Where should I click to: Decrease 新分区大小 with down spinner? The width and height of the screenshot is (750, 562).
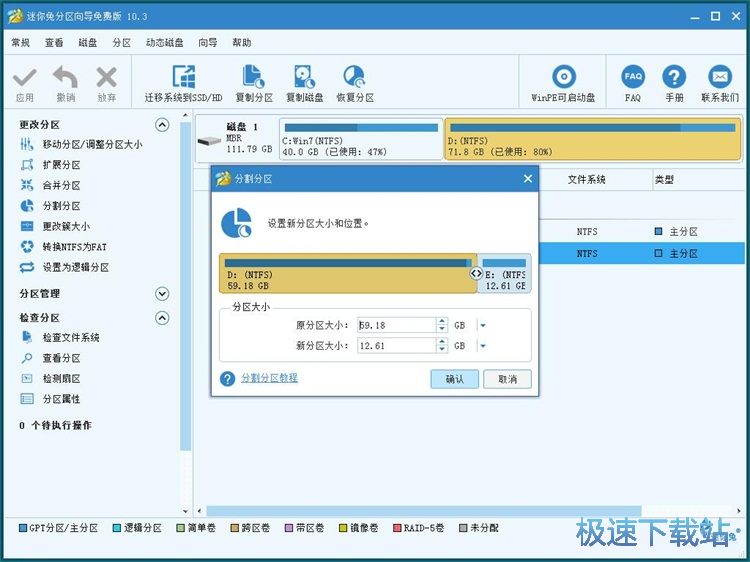[x=442, y=350]
